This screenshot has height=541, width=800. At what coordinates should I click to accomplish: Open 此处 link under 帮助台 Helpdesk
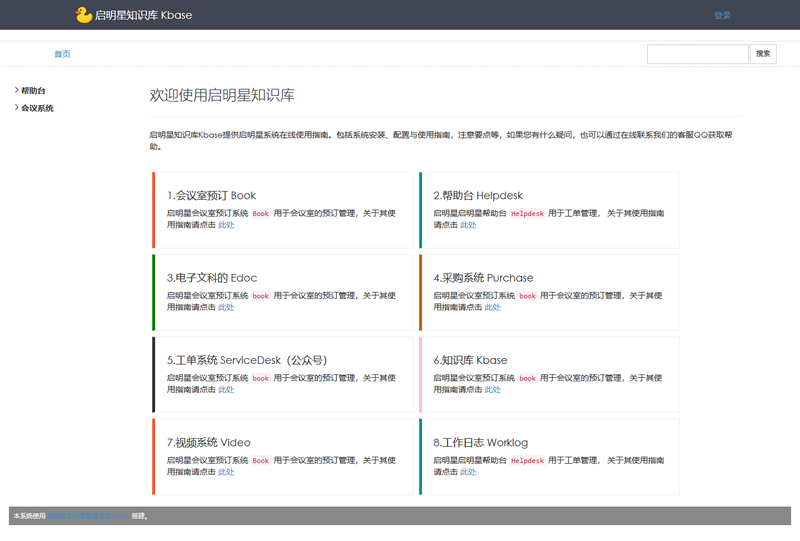click(468, 225)
